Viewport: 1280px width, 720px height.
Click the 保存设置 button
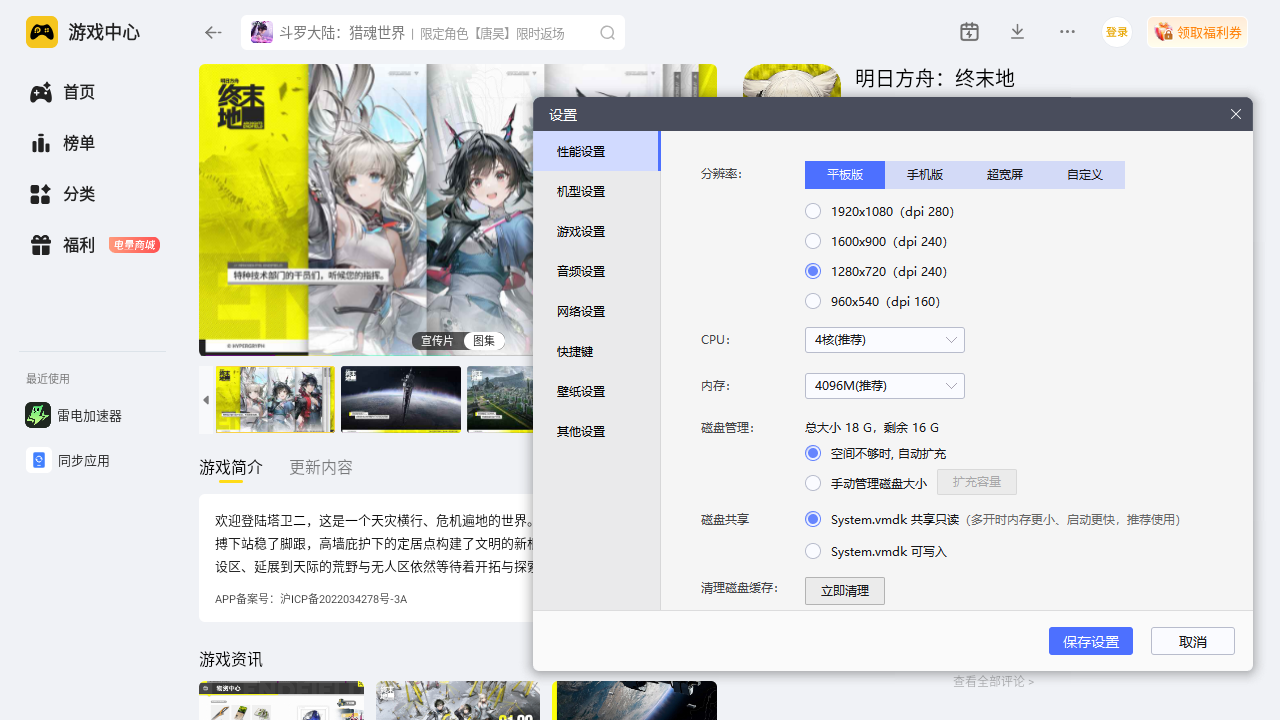[1090, 641]
